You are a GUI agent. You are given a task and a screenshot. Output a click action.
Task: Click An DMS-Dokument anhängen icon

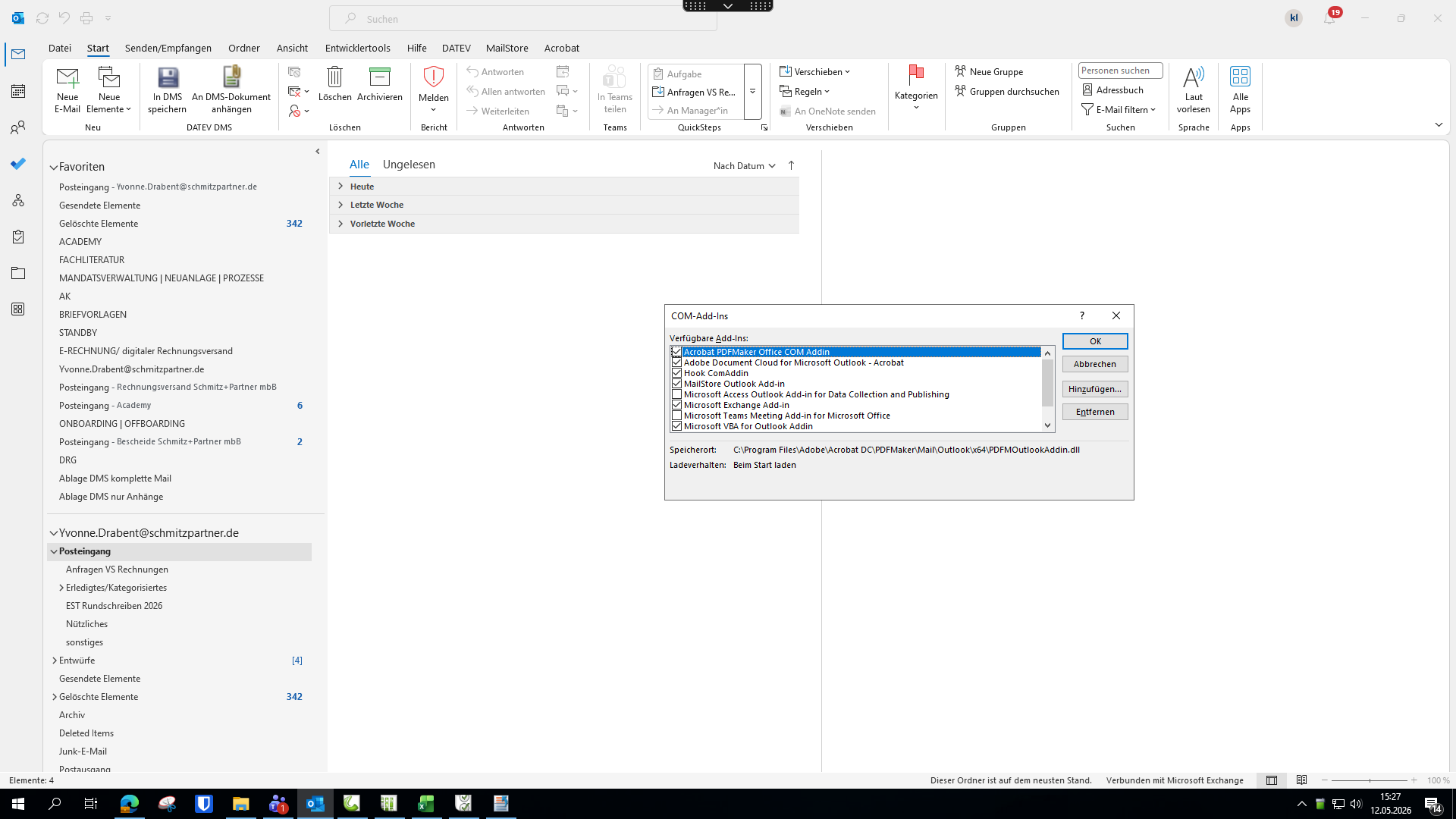tap(231, 89)
